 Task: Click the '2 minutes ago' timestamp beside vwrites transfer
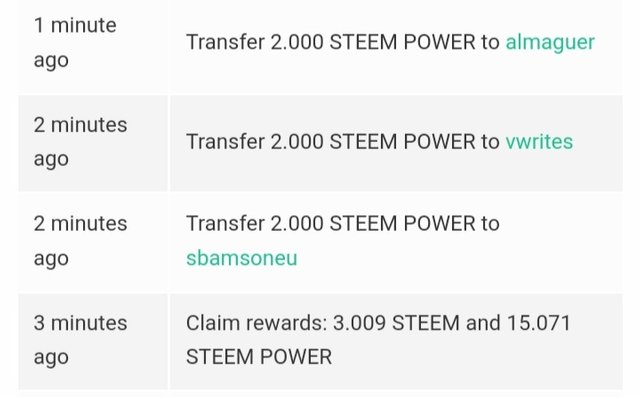coord(80,142)
